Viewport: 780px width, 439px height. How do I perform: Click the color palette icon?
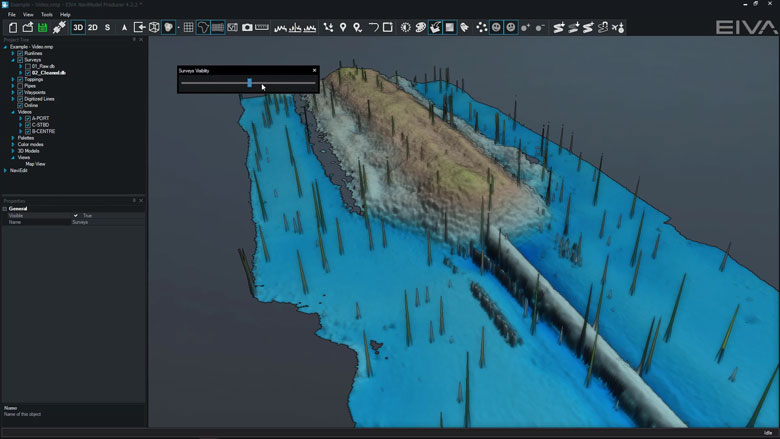[x=420, y=27]
